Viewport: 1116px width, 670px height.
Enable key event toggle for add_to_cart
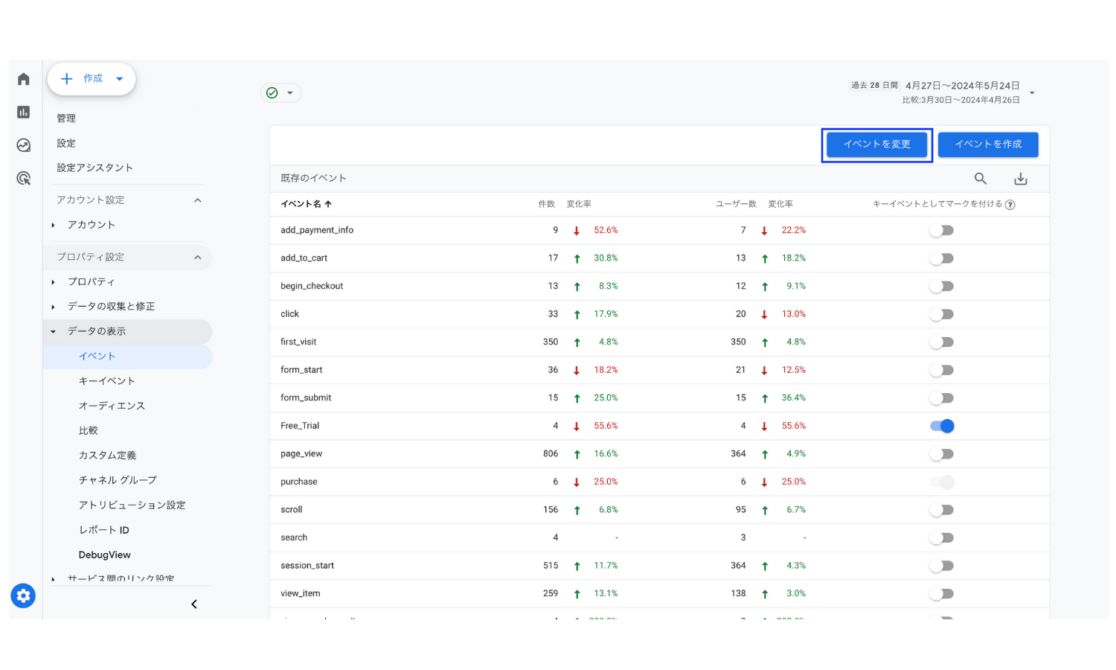(942, 258)
